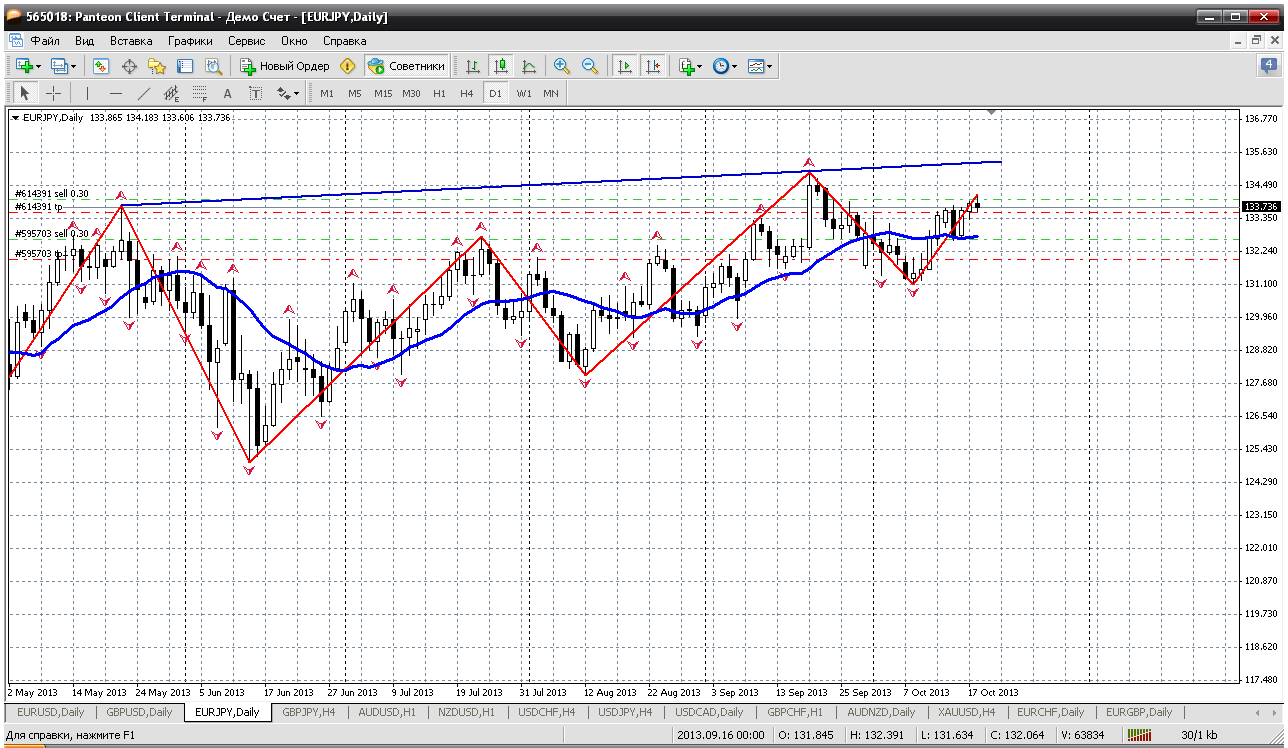1288x748 pixels.
Task: Draw a trendline with the diagonal line tool
Action: tap(143, 93)
